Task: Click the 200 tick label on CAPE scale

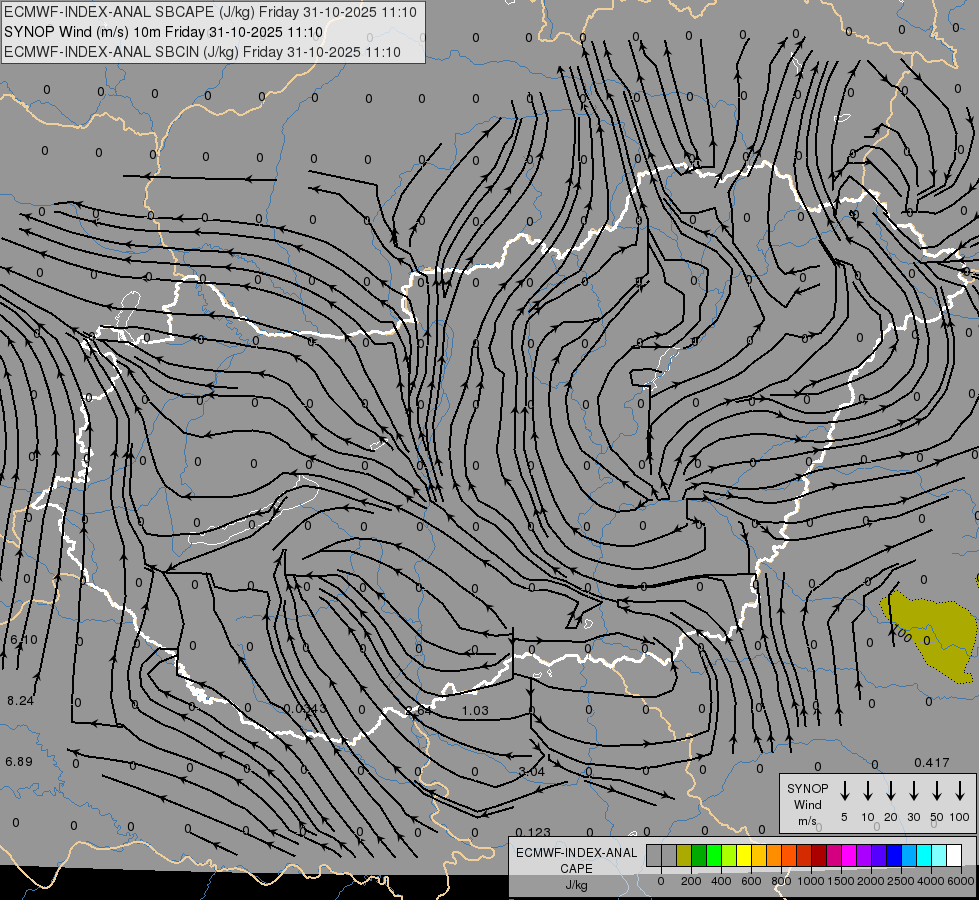Action: 691,881
